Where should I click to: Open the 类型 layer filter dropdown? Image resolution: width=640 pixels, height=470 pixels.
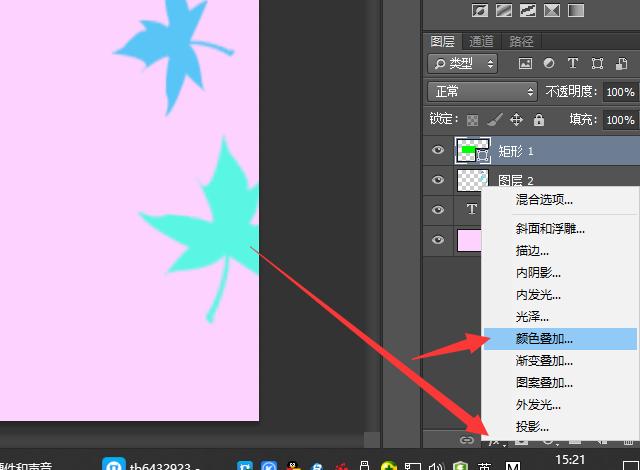(462, 64)
